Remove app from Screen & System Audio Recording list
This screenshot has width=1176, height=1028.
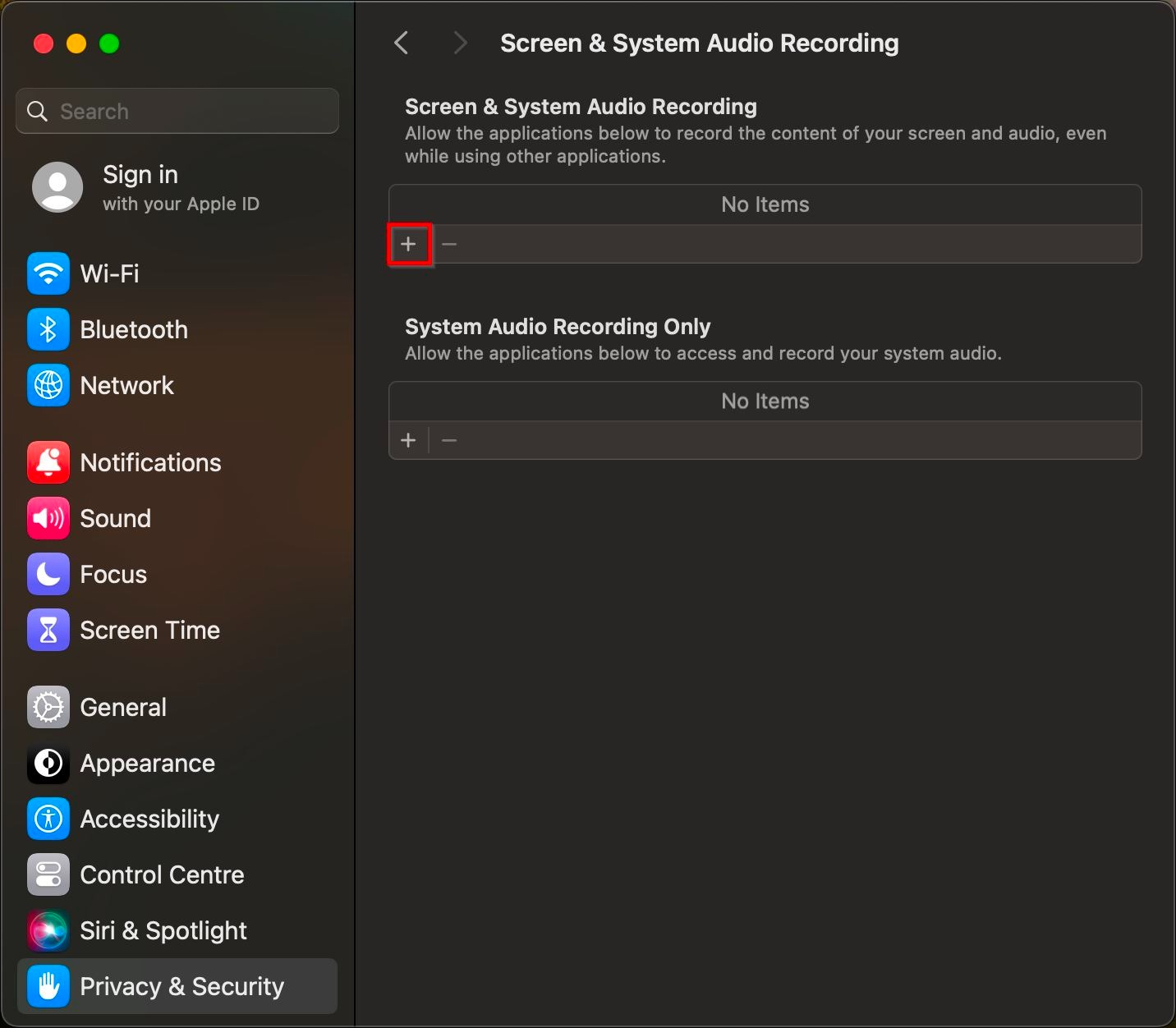pos(449,244)
